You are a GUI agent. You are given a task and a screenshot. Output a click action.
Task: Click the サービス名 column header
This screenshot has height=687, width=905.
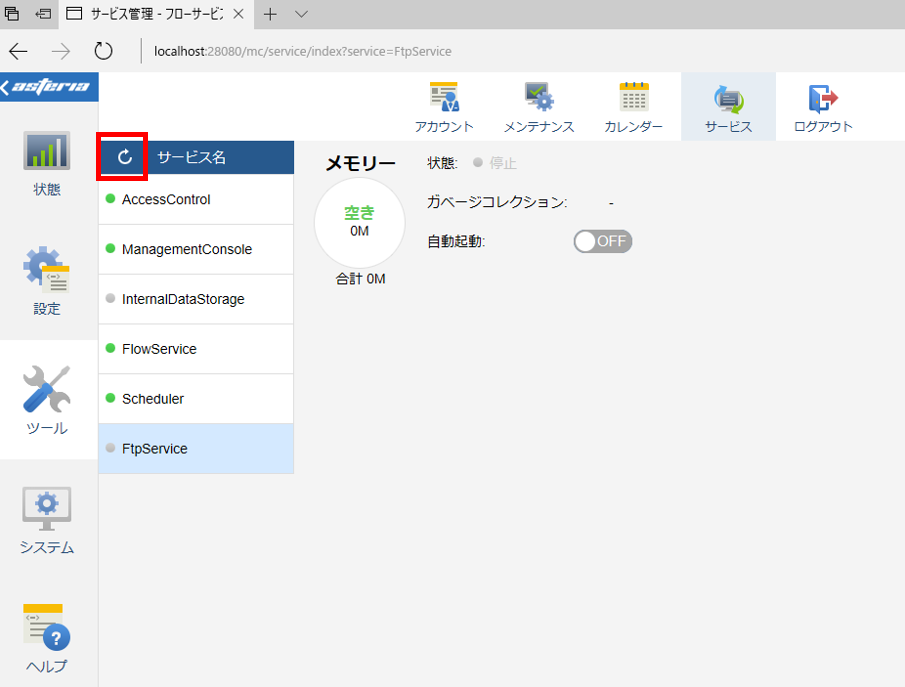tap(192, 157)
